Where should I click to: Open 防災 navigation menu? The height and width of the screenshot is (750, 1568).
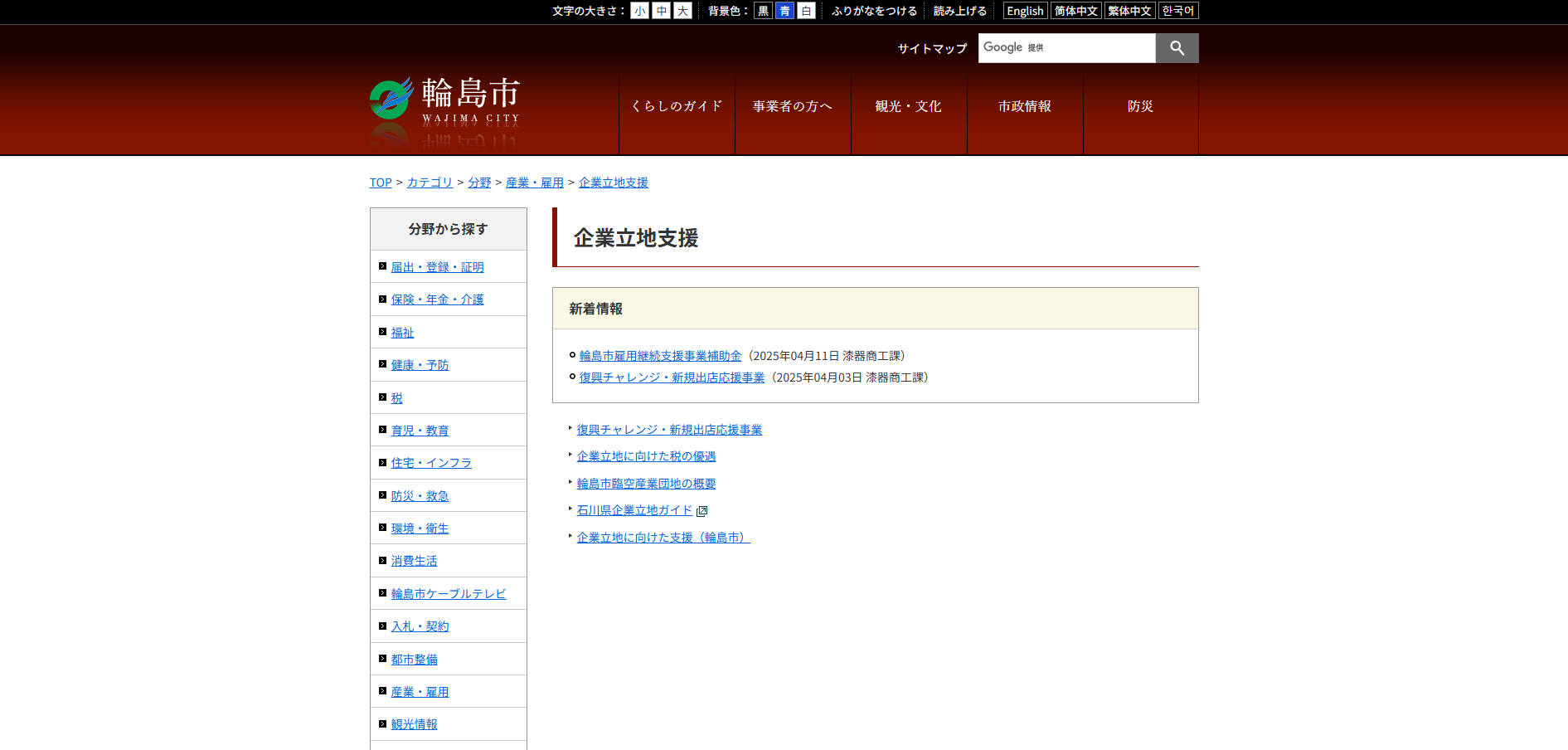tap(1141, 106)
